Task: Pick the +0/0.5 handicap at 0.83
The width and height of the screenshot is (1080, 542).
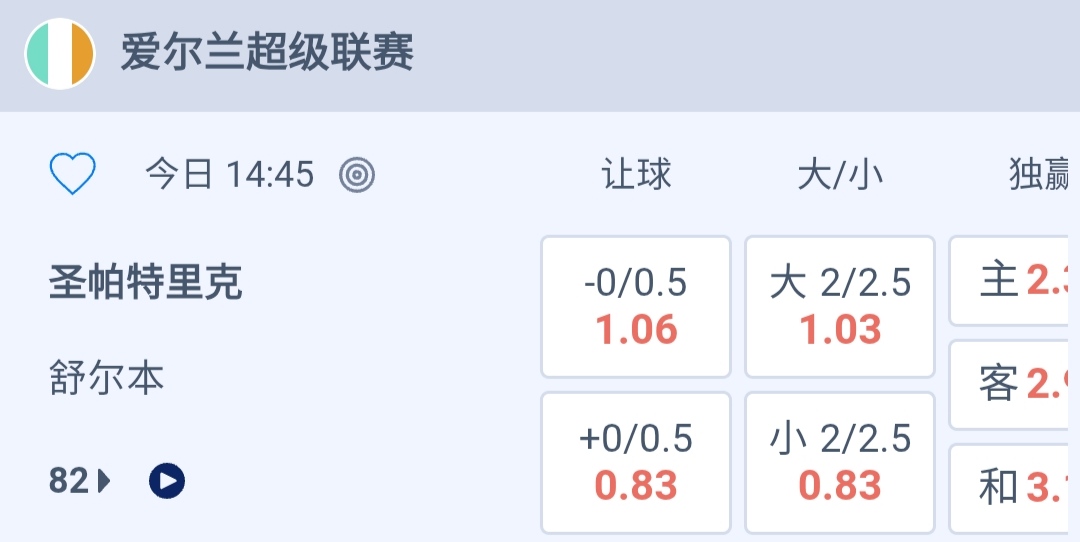Action: (636, 463)
